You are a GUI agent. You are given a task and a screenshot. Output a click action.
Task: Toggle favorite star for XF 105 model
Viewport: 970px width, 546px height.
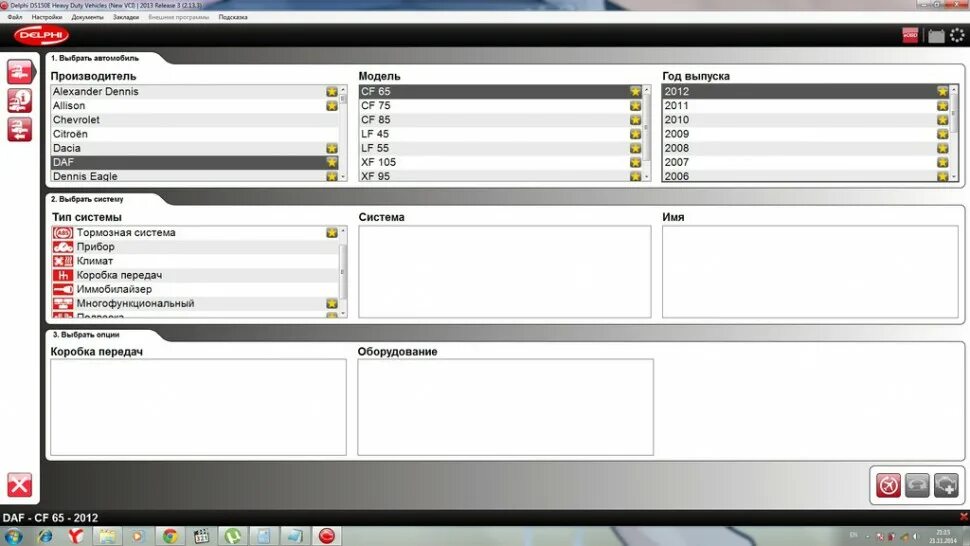tap(635, 162)
